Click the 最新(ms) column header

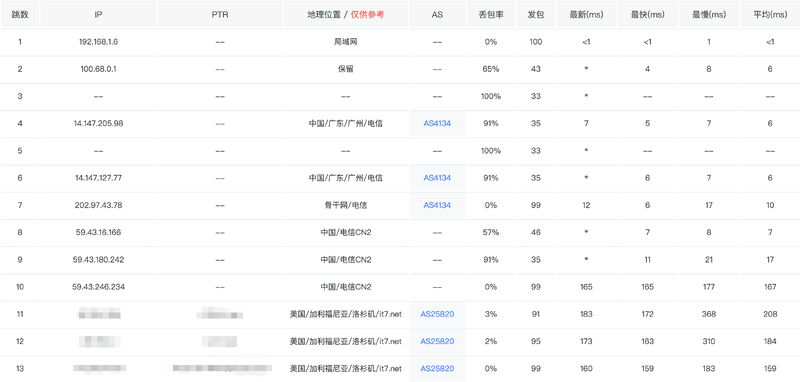(586, 15)
